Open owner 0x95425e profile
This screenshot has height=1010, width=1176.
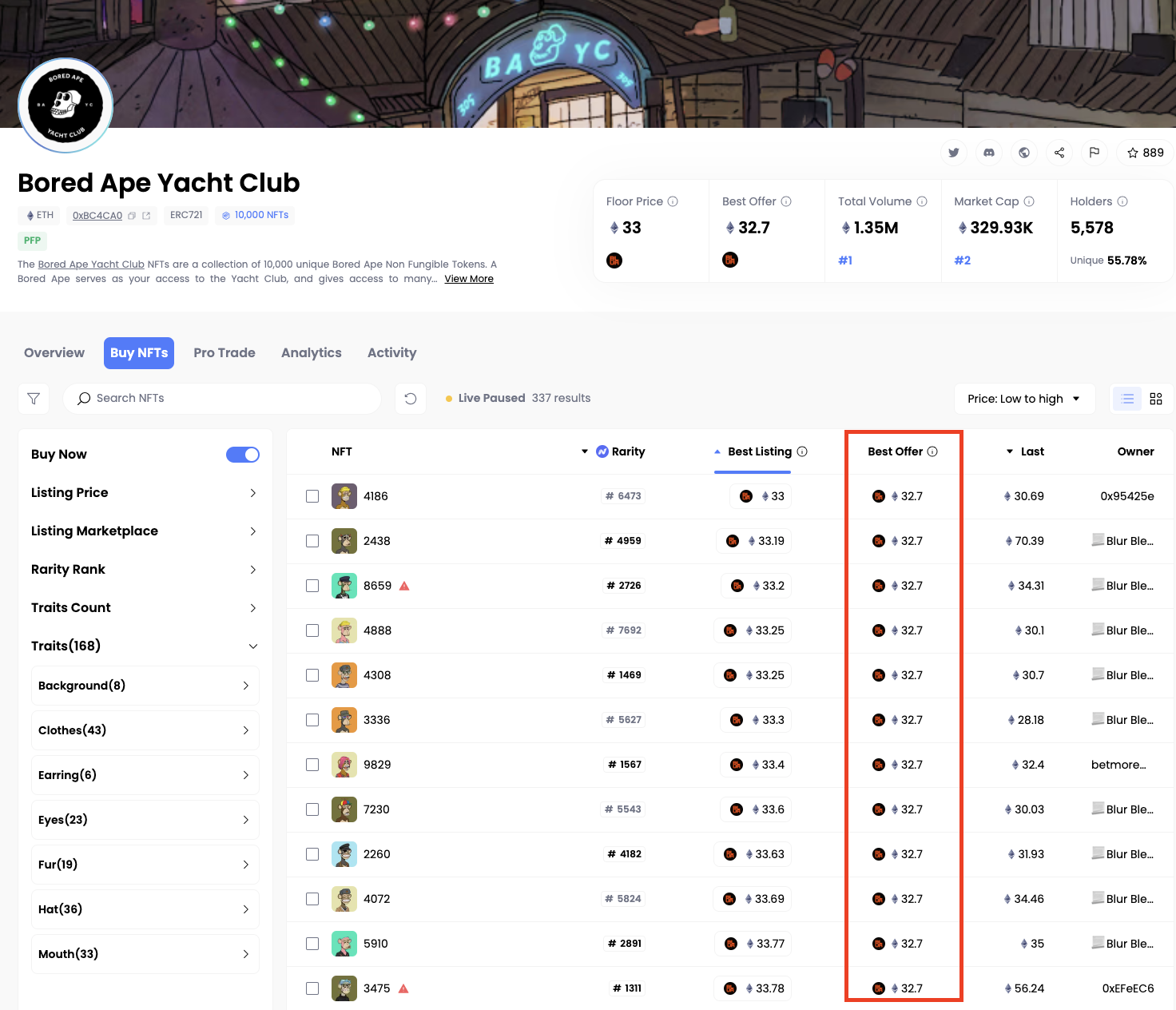(1127, 496)
